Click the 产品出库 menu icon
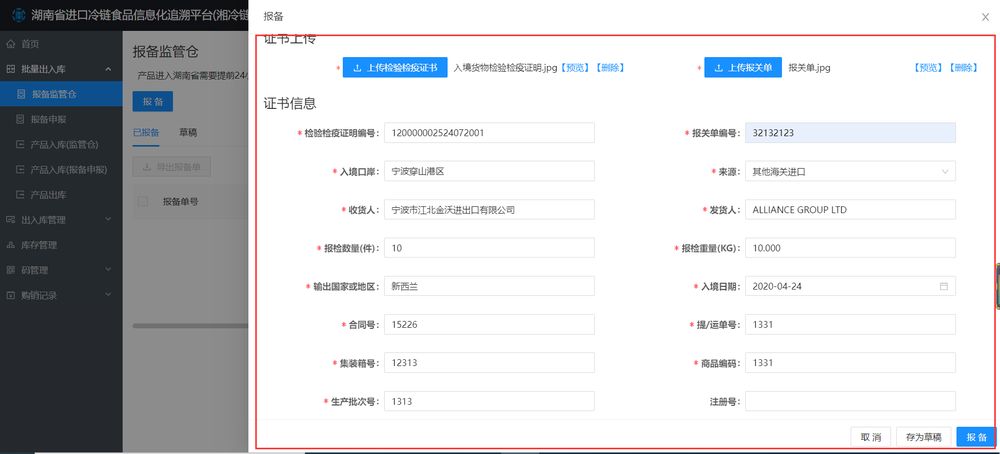Viewport: 1000px width, 454px height. pos(22,194)
